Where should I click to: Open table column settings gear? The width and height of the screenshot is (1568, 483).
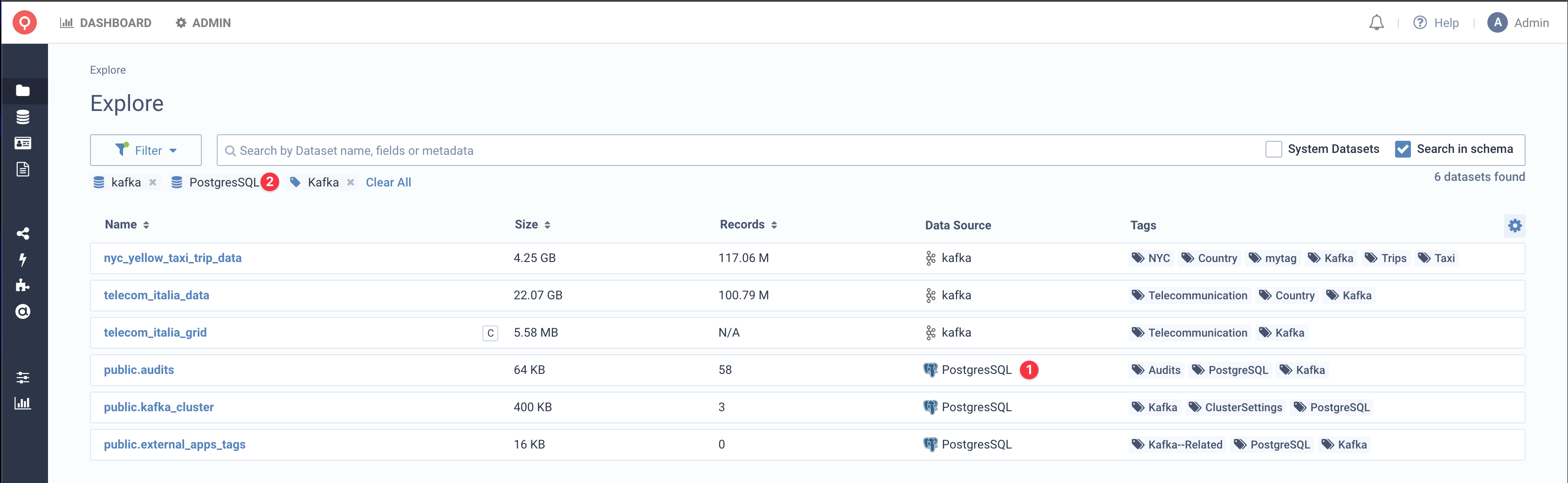(1515, 225)
